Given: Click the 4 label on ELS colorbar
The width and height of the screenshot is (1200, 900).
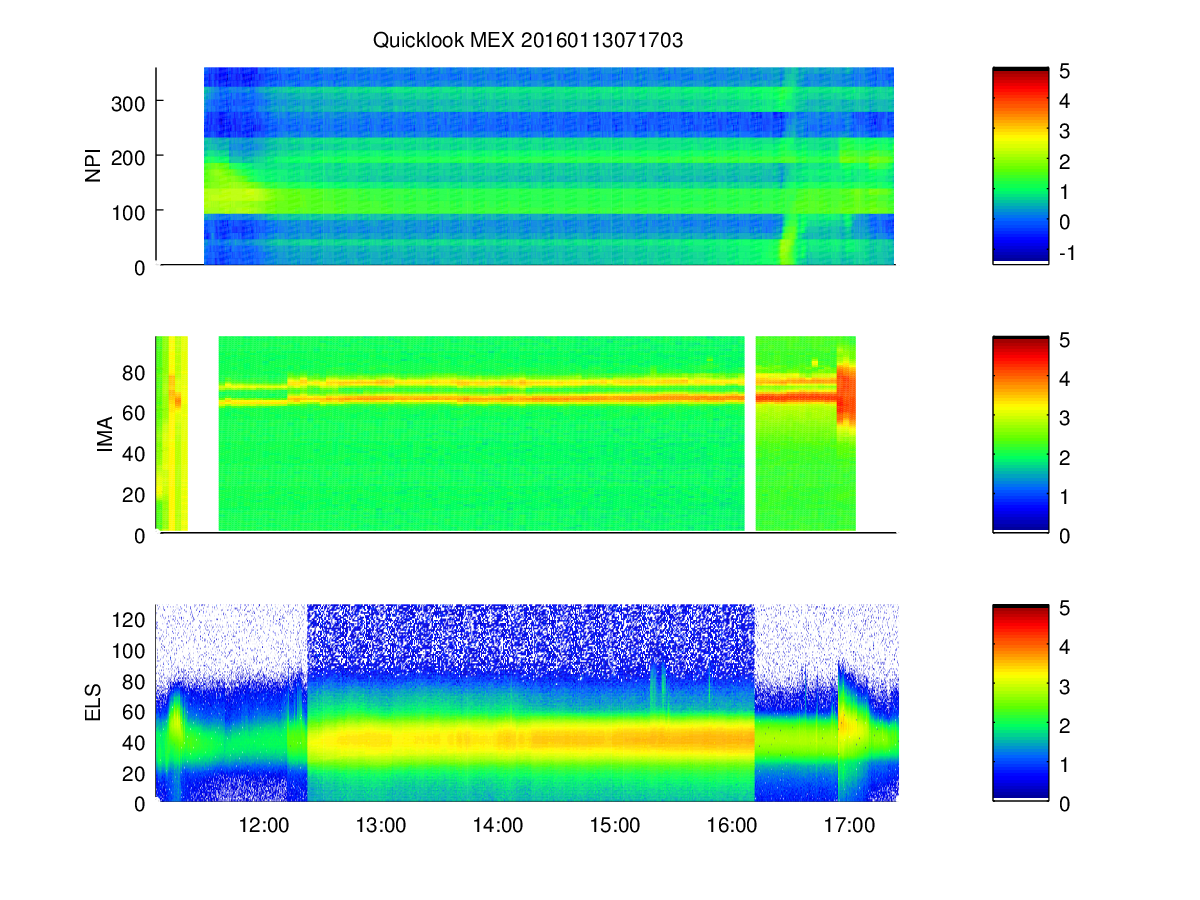Looking at the screenshot, I should 1065,647.
